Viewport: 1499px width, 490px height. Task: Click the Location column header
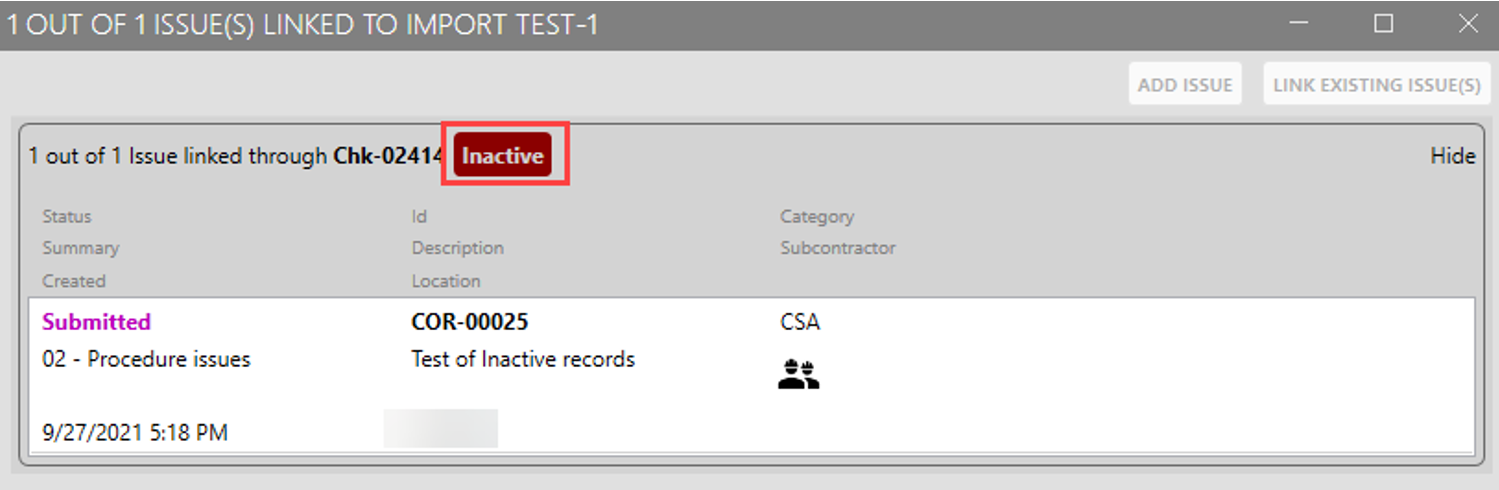446,281
